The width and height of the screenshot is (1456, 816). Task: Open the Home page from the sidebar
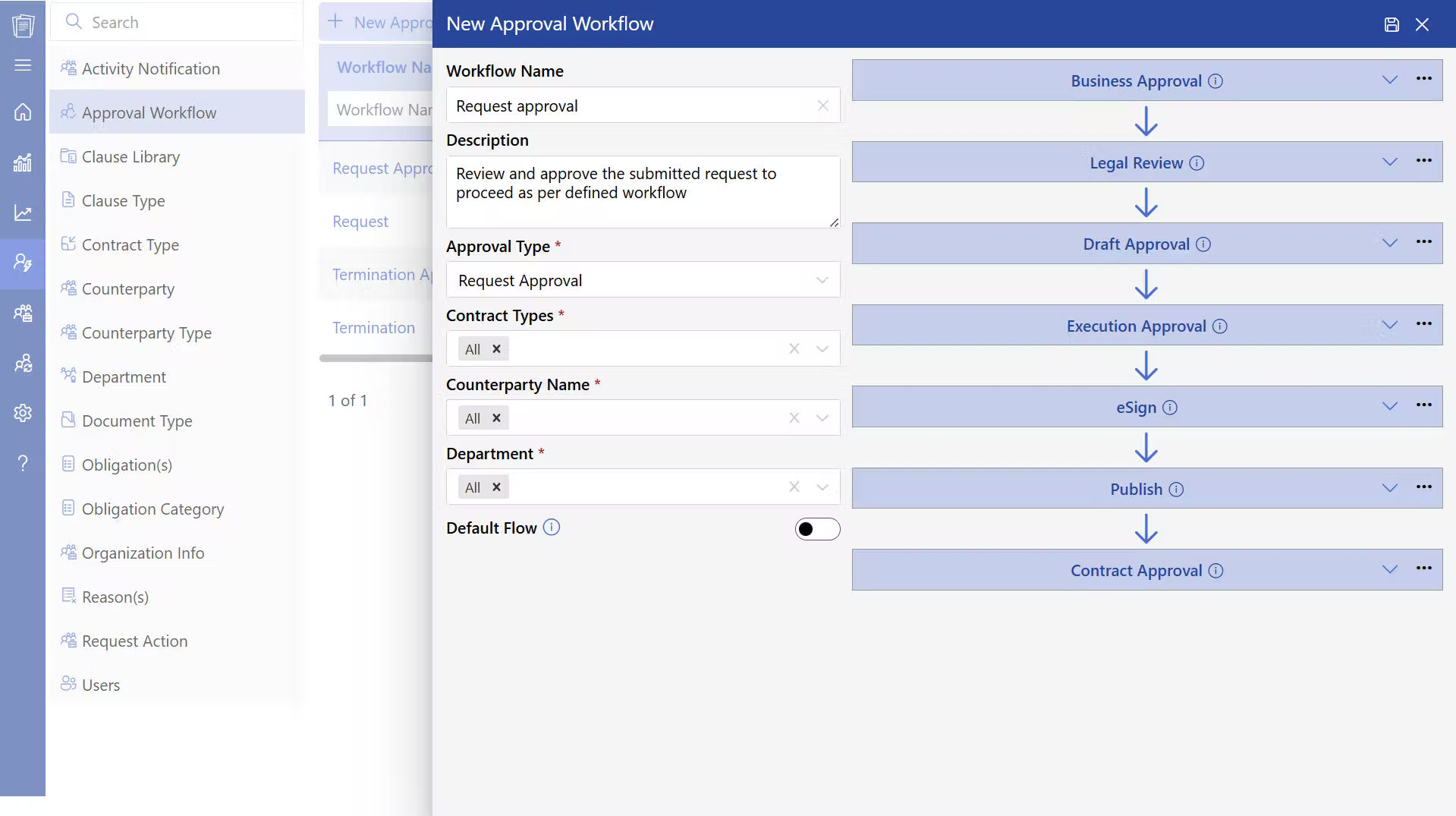(22, 112)
